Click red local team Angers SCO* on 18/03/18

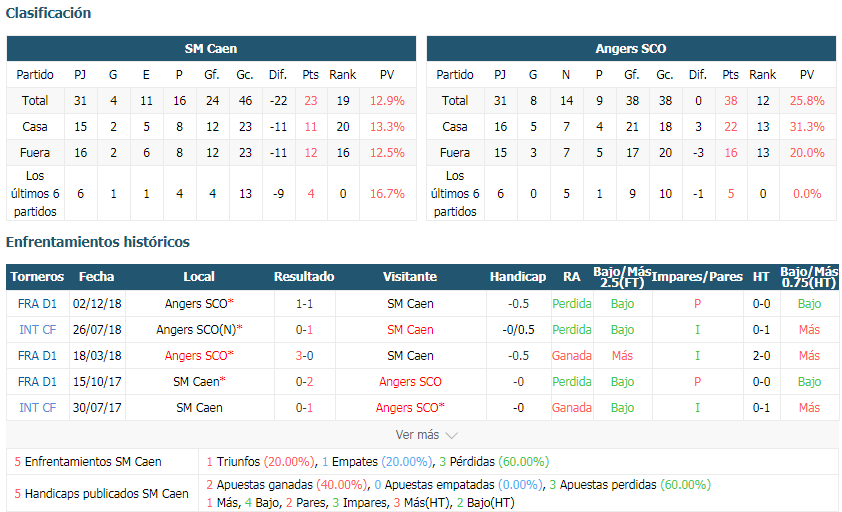point(199,356)
